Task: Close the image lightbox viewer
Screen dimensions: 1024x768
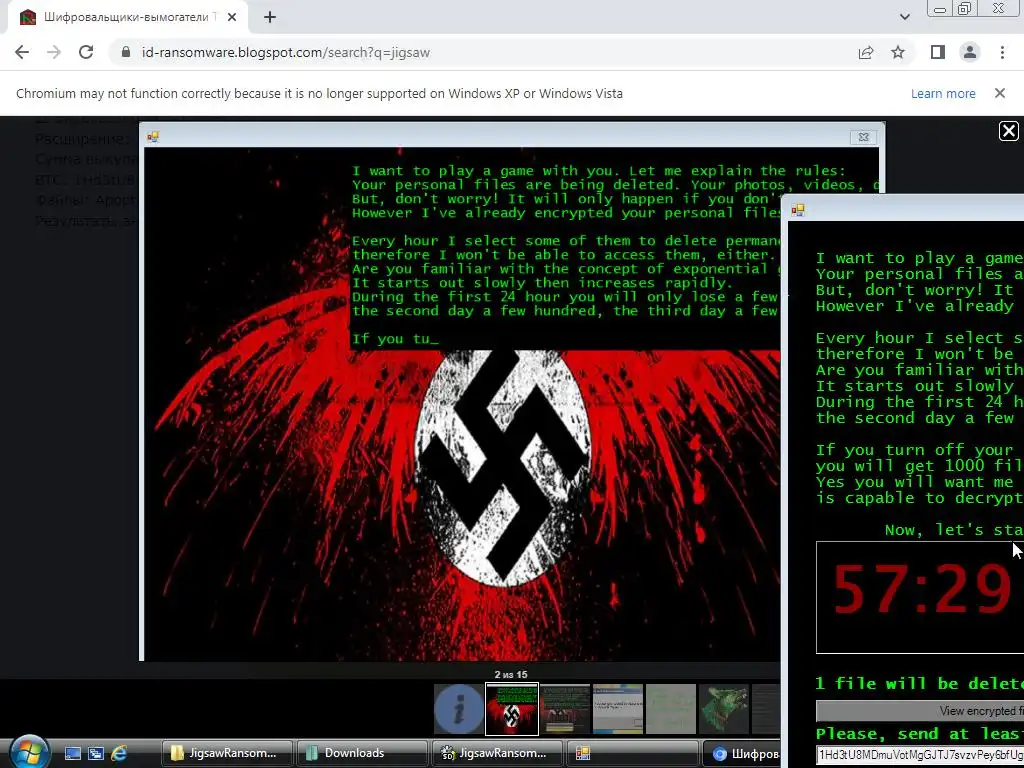Action: (x=1008, y=131)
